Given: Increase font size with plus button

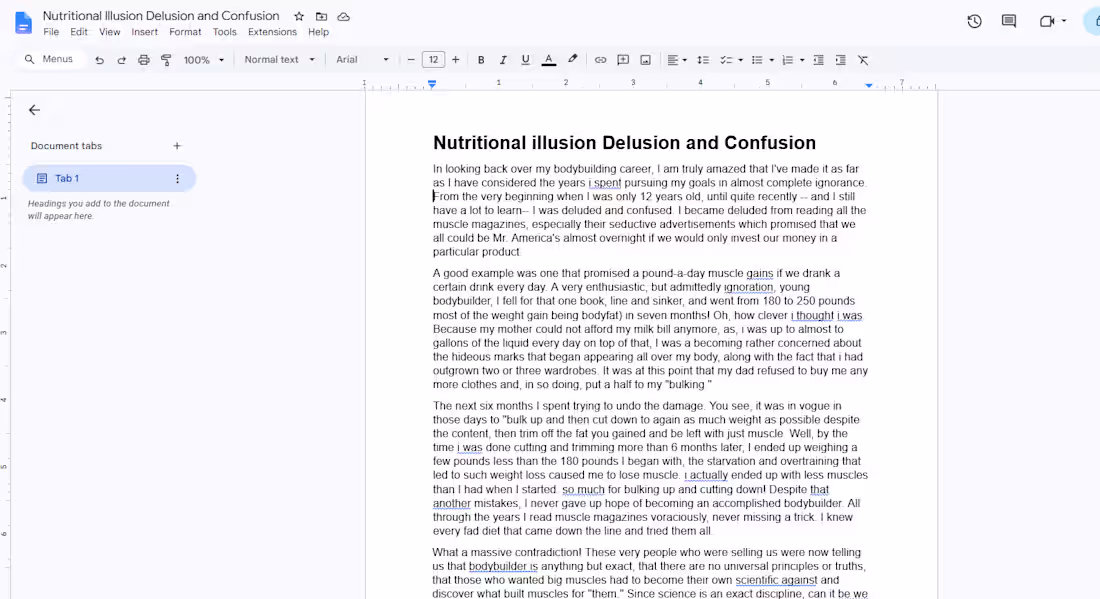Looking at the screenshot, I should tap(456, 60).
